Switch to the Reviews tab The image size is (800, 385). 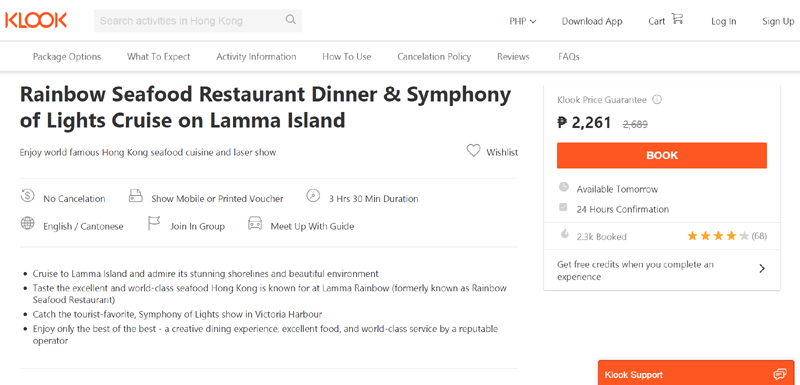(513, 57)
